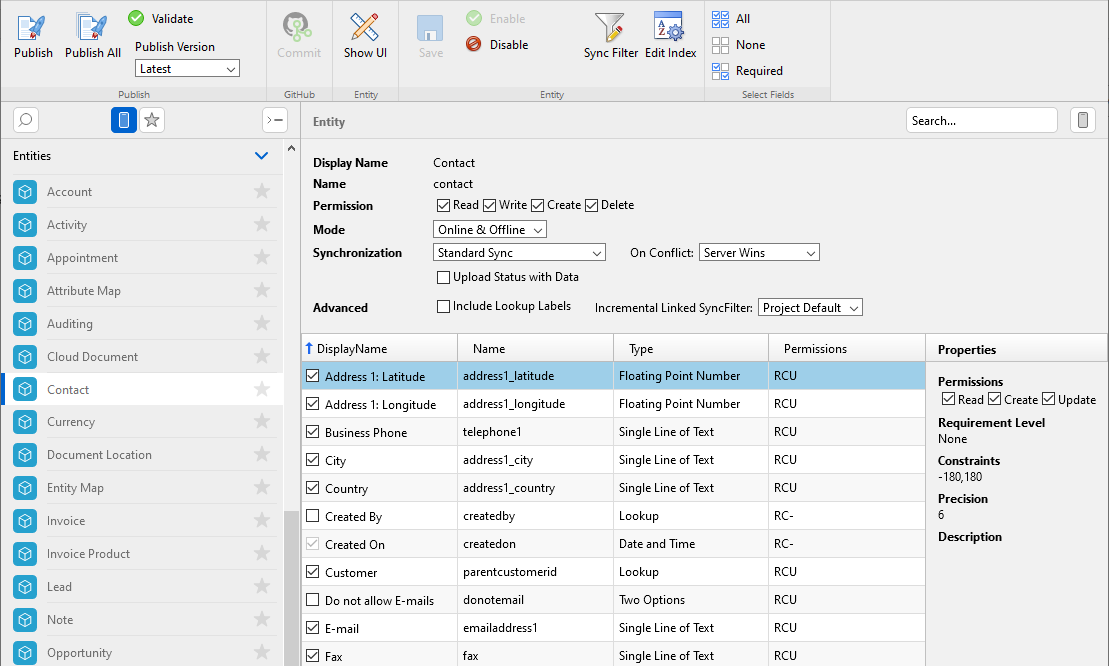Check the Created By field checkbox
The height and width of the screenshot is (666, 1109).
coord(313,517)
